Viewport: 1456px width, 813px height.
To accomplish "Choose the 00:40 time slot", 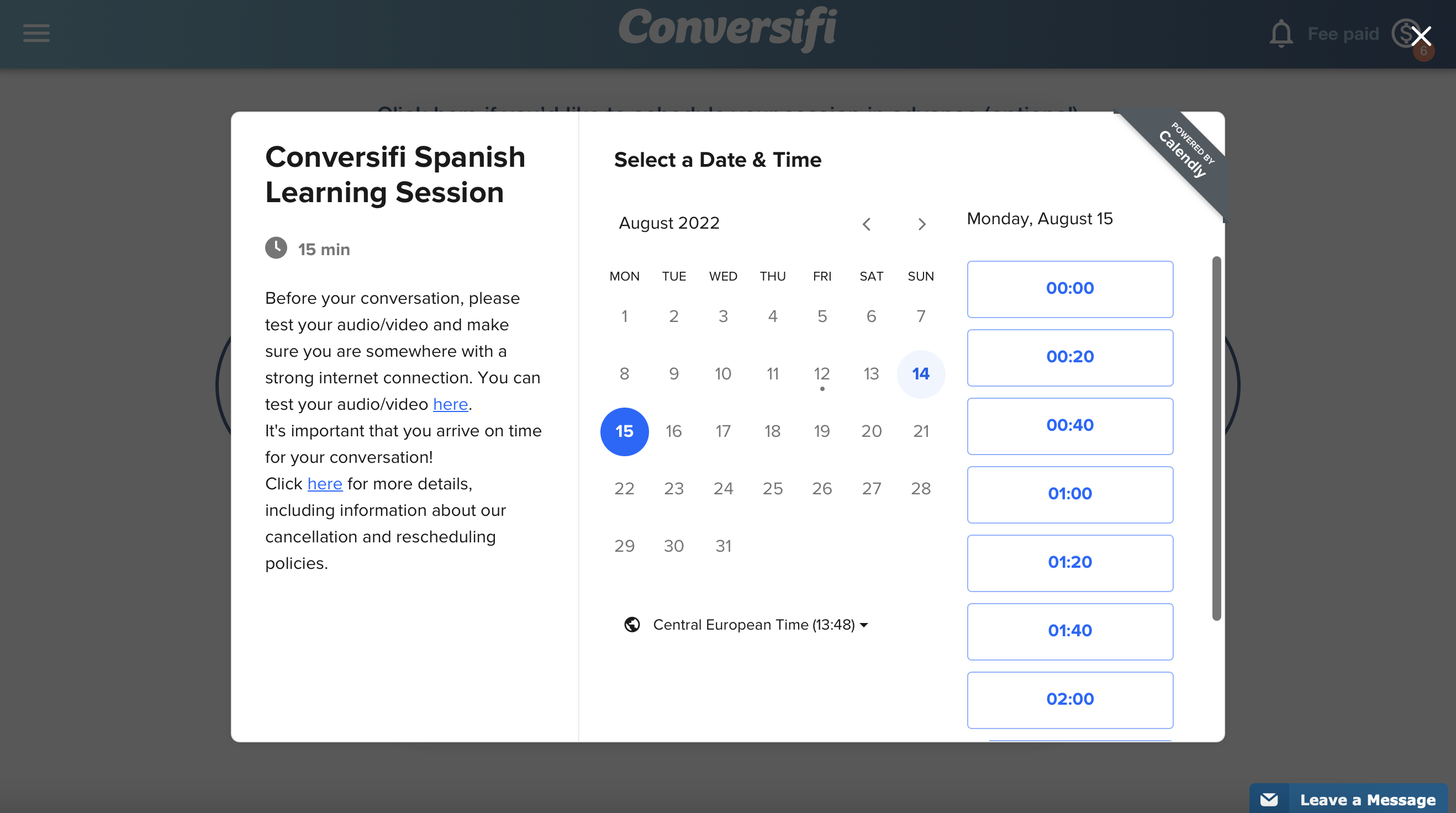I will [1069, 426].
